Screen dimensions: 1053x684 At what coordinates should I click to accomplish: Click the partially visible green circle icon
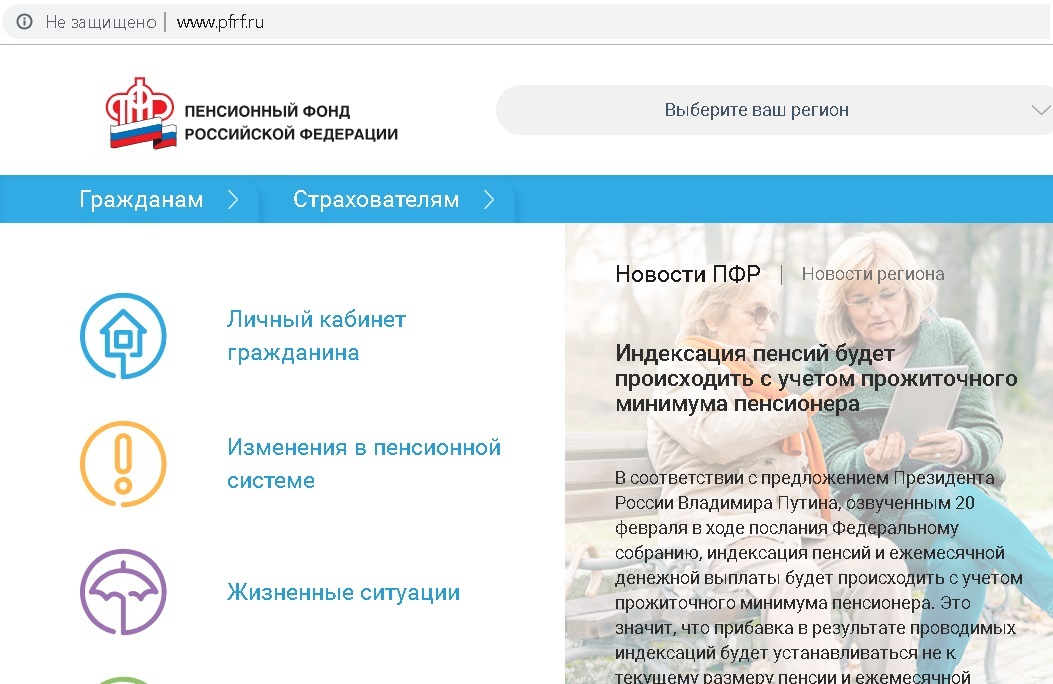pos(123,680)
